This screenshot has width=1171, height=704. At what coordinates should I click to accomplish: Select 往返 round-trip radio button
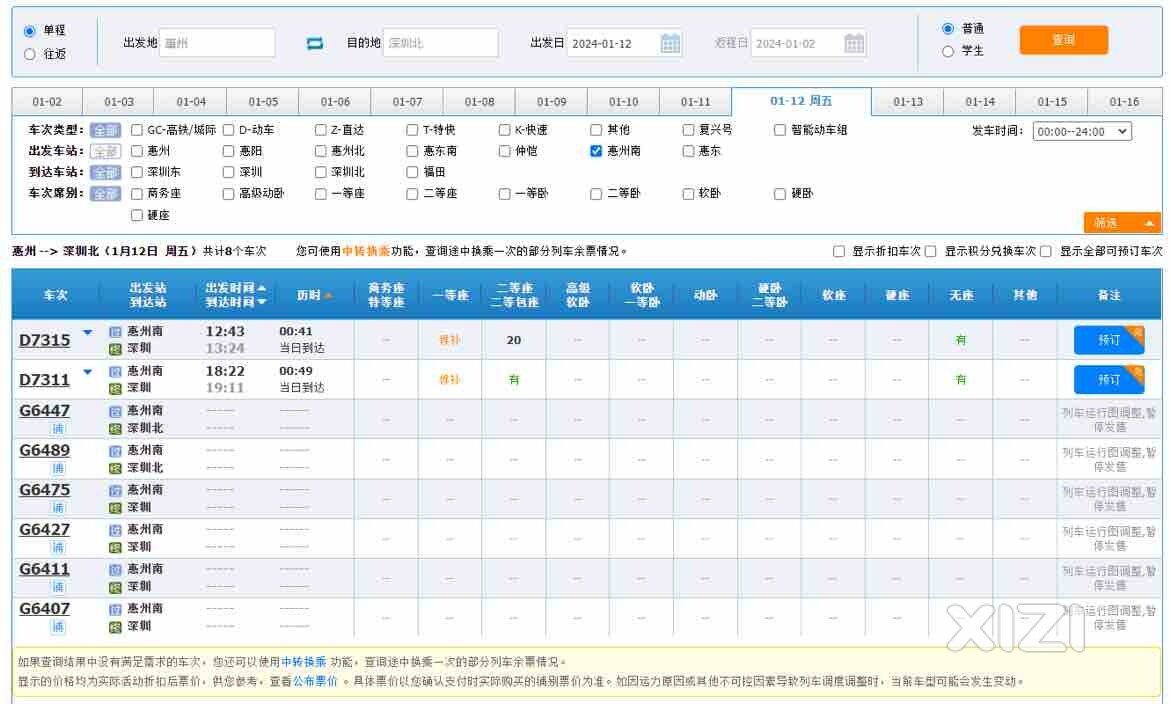tap(30, 54)
